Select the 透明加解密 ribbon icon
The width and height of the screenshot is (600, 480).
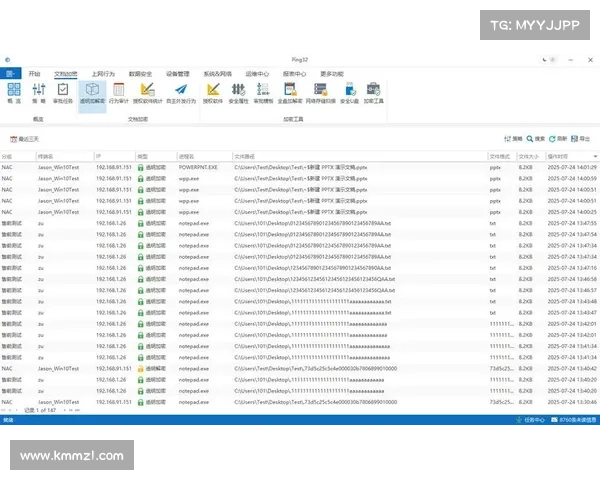92,93
